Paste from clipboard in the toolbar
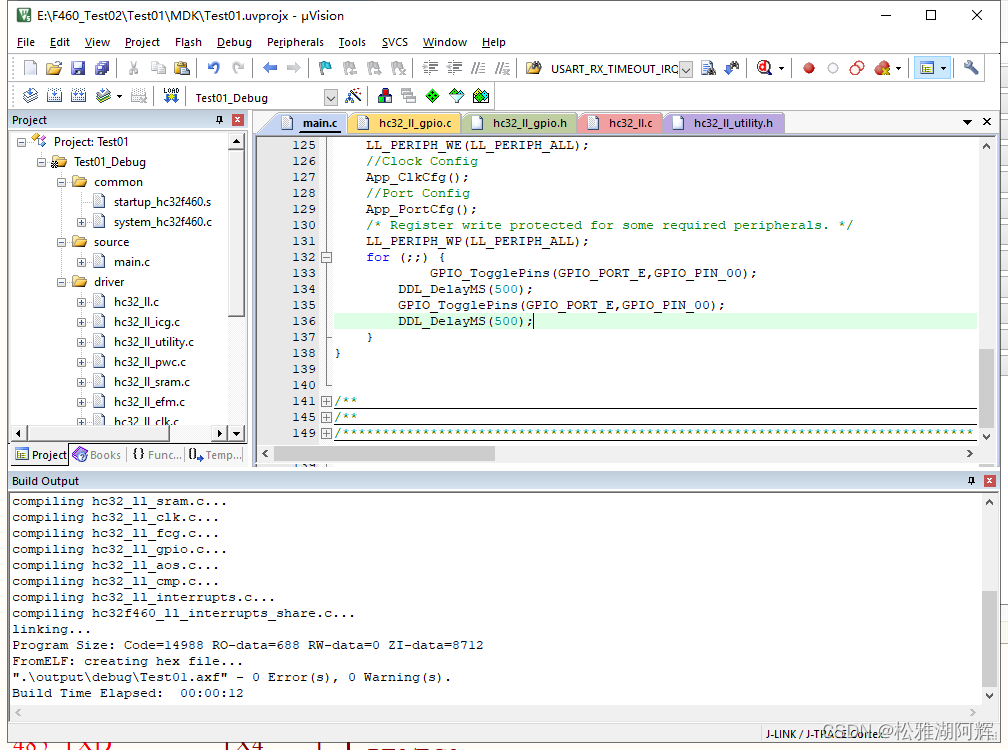 [182, 68]
